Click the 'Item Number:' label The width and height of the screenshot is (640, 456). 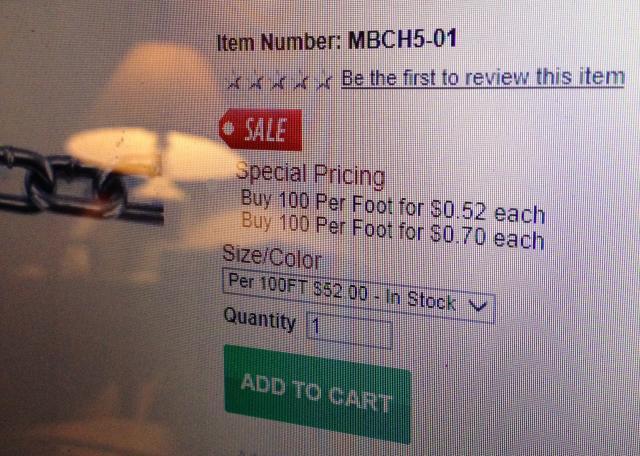click(279, 42)
